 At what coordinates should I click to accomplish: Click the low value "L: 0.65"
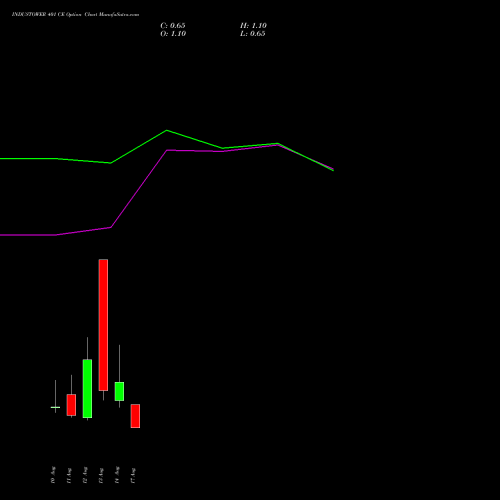pyautogui.click(x=253, y=34)
